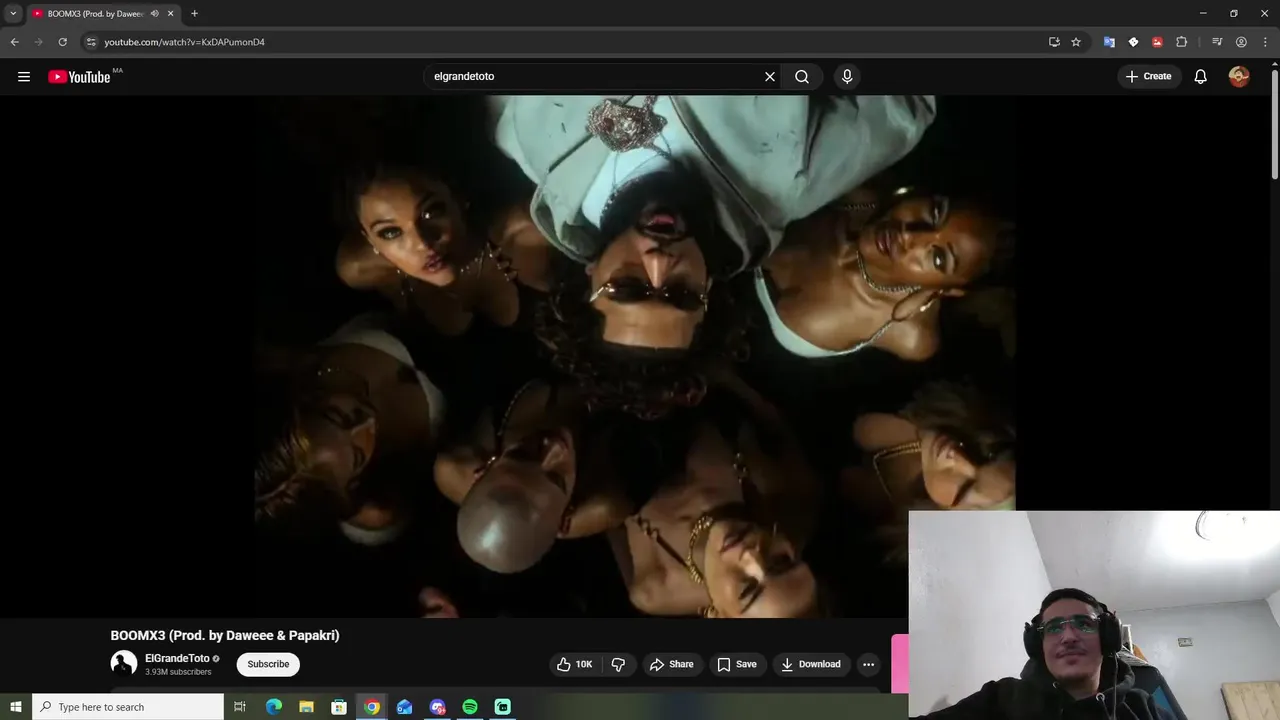Open the YouTube guide hamburger menu
Screen dimensions: 1280x720
point(24,76)
